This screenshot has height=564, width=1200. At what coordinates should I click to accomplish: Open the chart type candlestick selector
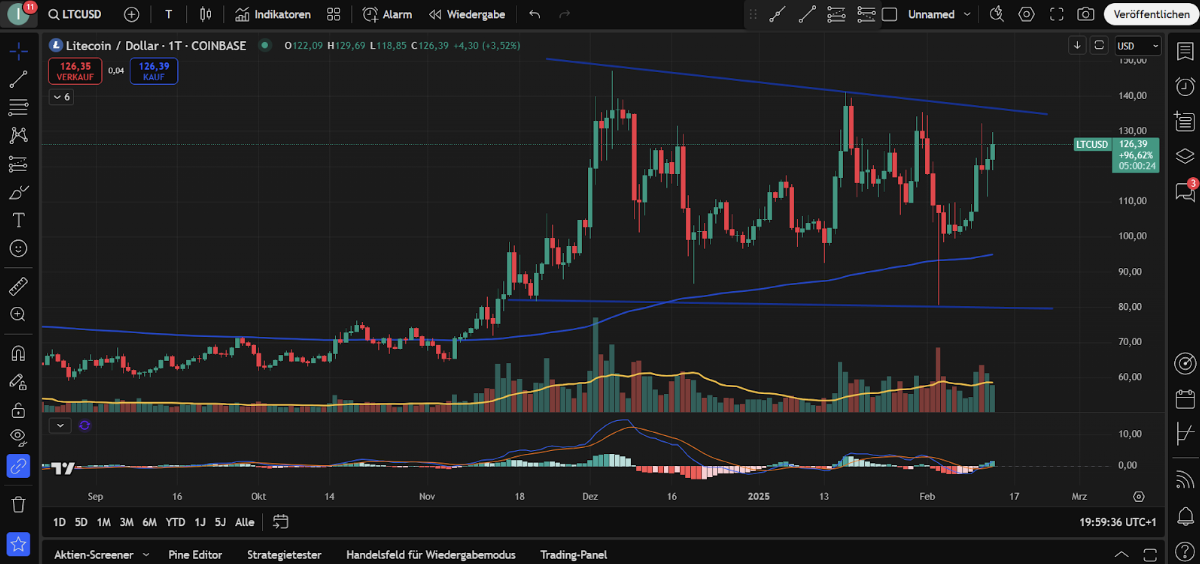(x=206, y=15)
